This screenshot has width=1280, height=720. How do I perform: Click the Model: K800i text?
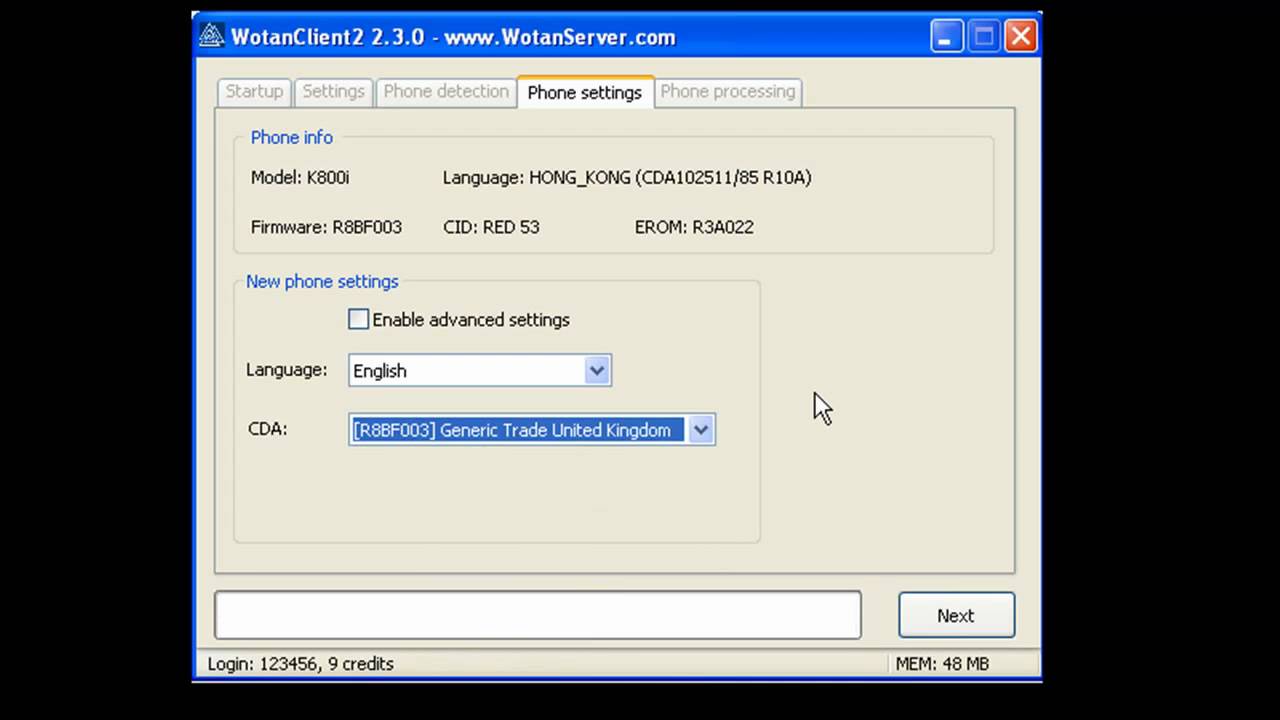pos(300,177)
